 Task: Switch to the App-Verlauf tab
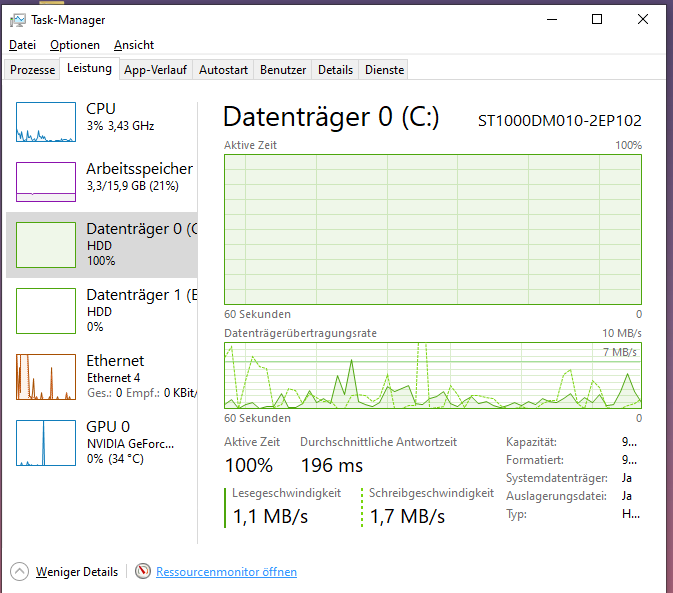point(156,70)
